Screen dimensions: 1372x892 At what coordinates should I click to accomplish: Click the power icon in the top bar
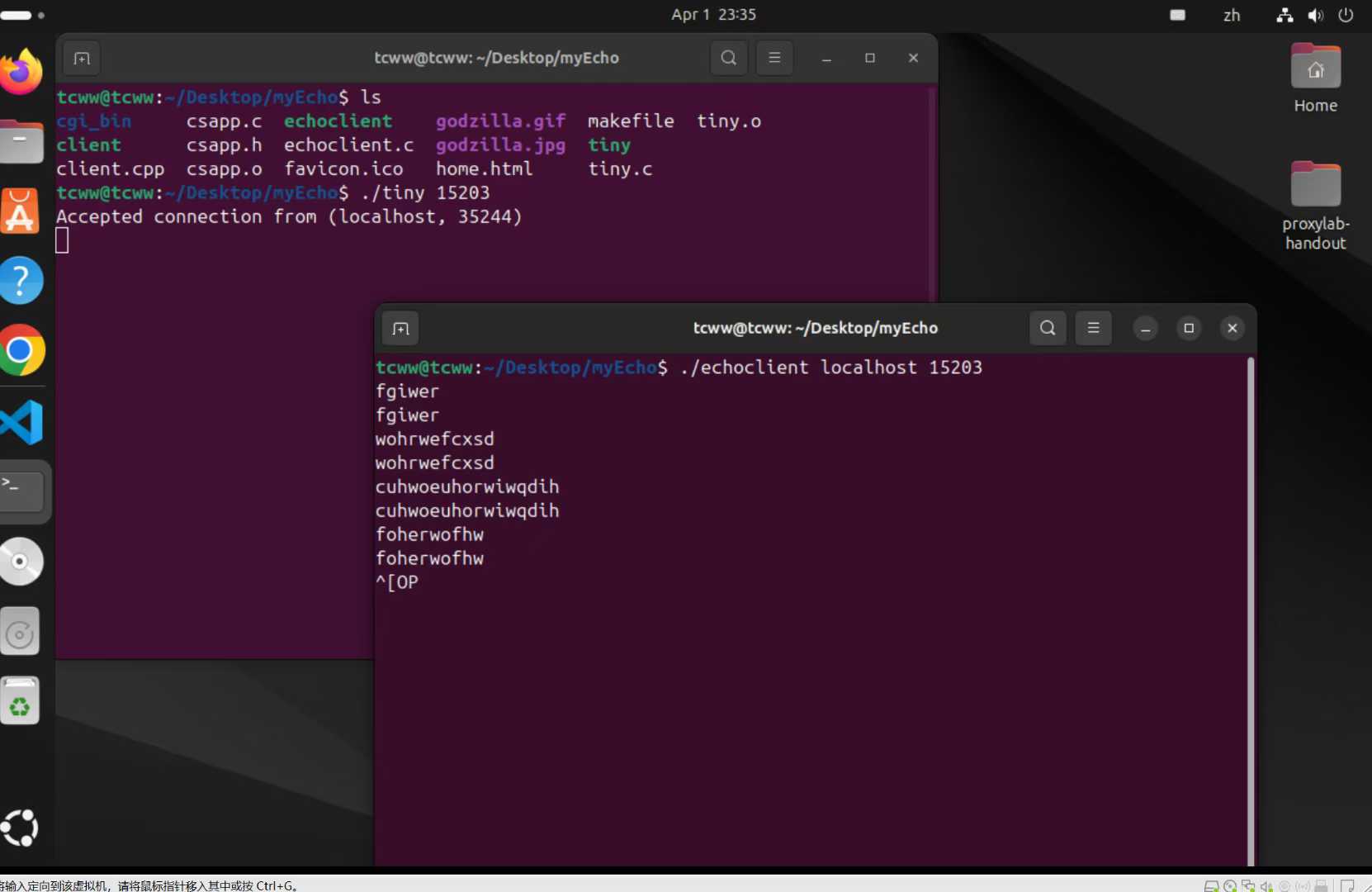coord(1346,15)
